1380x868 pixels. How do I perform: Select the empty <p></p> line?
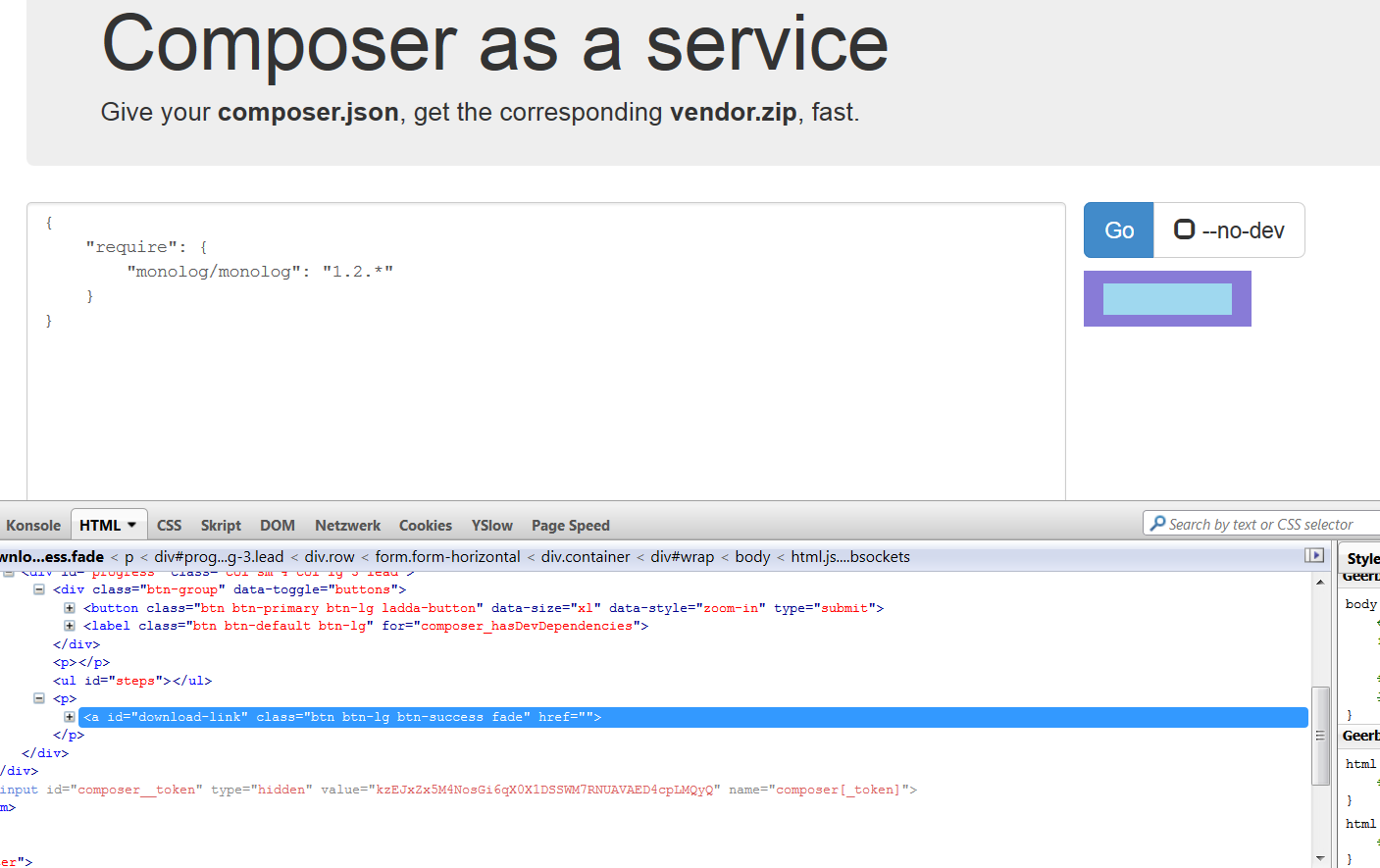(x=81, y=662)
